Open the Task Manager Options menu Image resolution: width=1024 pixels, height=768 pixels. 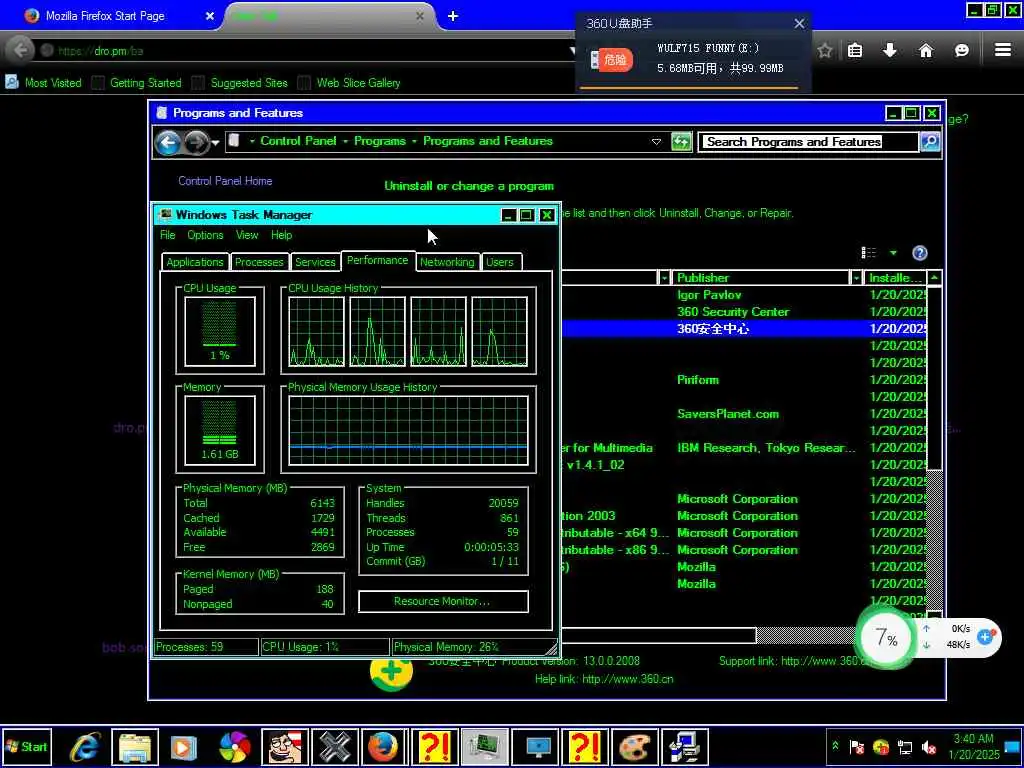click(x=205, y=235)
